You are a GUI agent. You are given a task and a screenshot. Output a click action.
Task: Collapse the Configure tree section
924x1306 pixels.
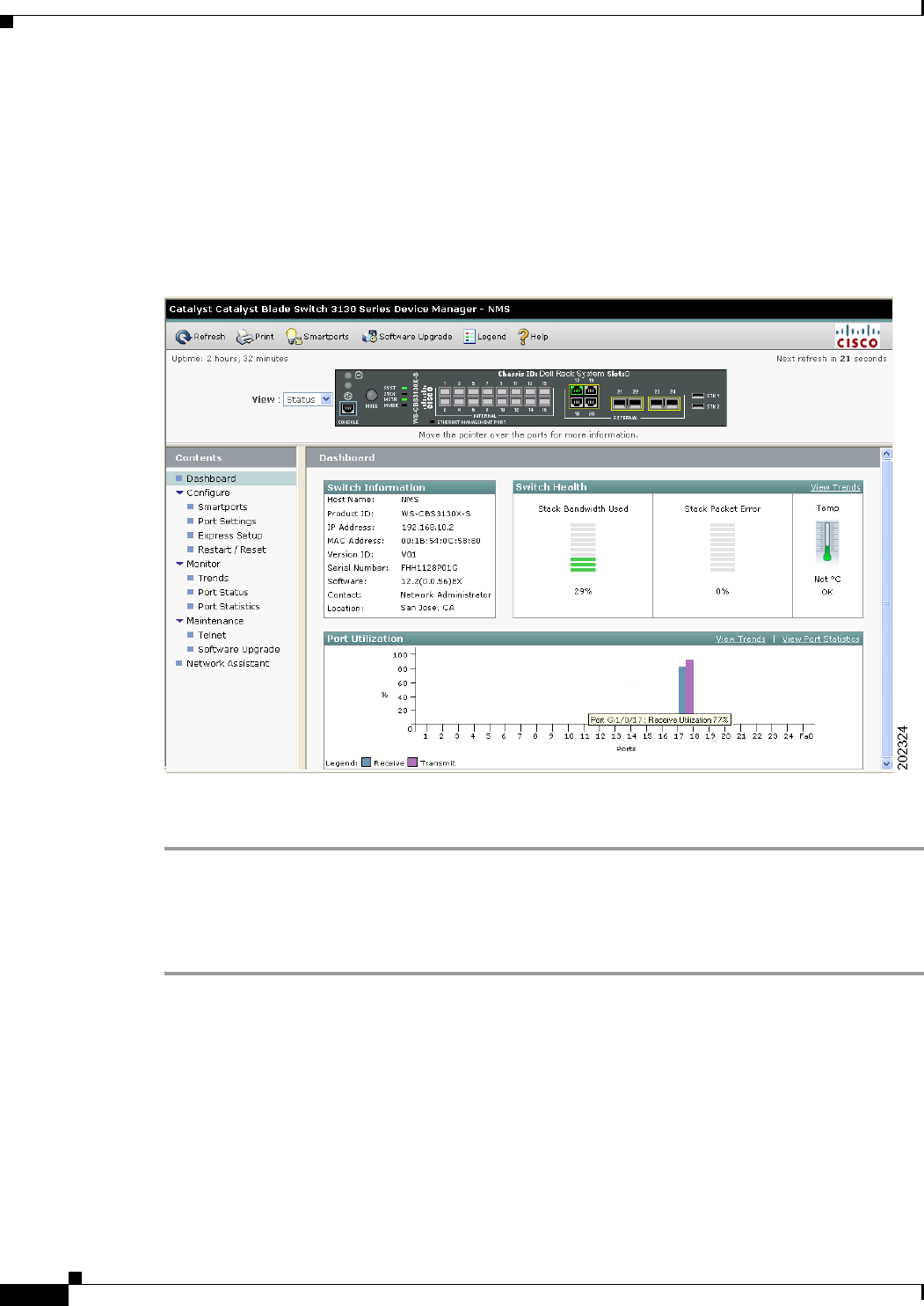(180, 493)
